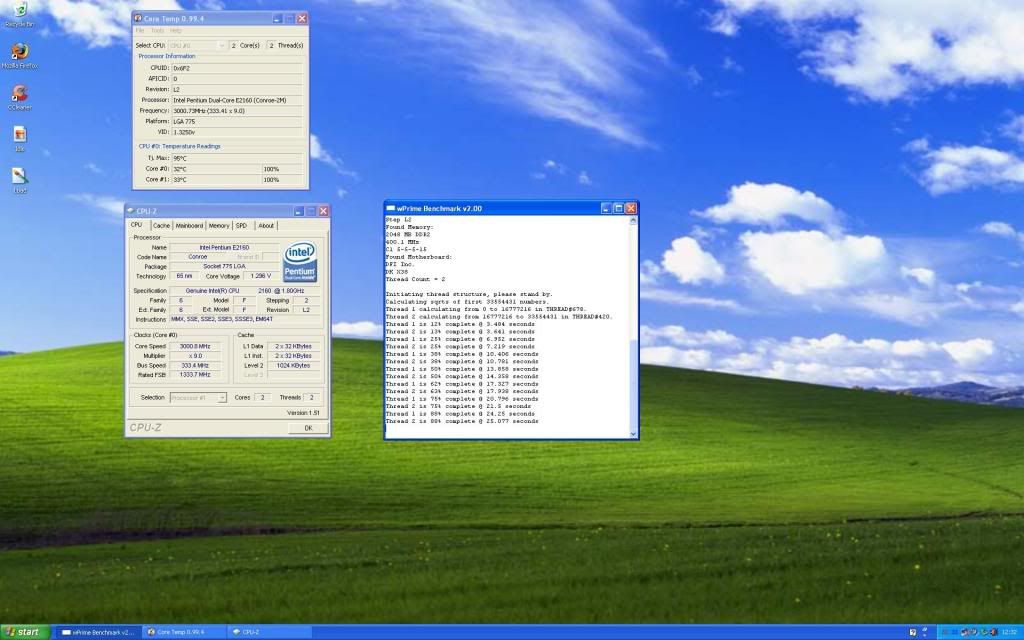The width and height of the screenshot is (1024, 640).
Task: Switch to the About tab in CPU-Z
Action: point(266,225)
